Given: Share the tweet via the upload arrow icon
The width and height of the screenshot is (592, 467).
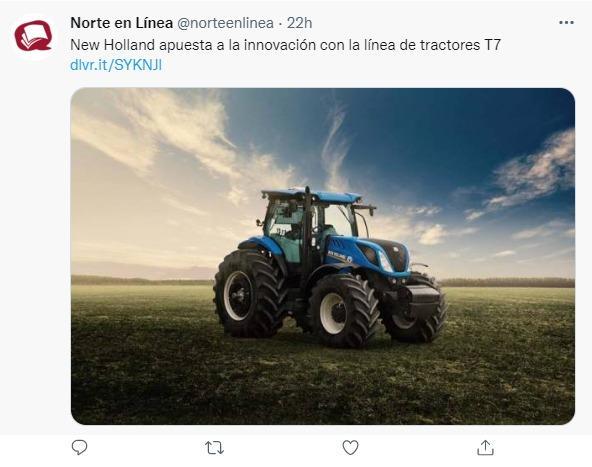Looking at the screenshot, I should (485, 447).
